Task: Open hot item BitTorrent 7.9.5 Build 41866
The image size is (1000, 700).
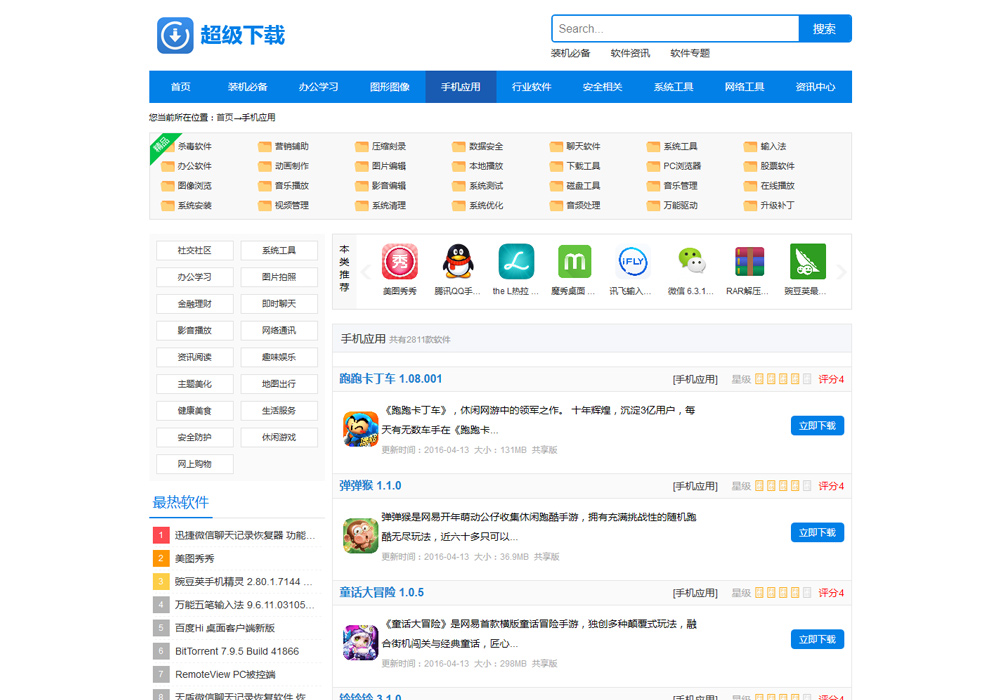Action: pos(237,652)
